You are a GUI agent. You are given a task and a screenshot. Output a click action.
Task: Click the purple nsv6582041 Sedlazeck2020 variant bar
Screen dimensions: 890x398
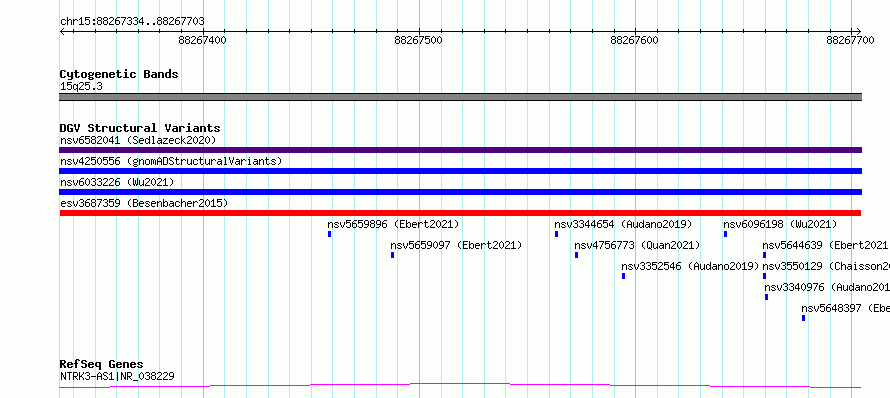click(460, 150)
